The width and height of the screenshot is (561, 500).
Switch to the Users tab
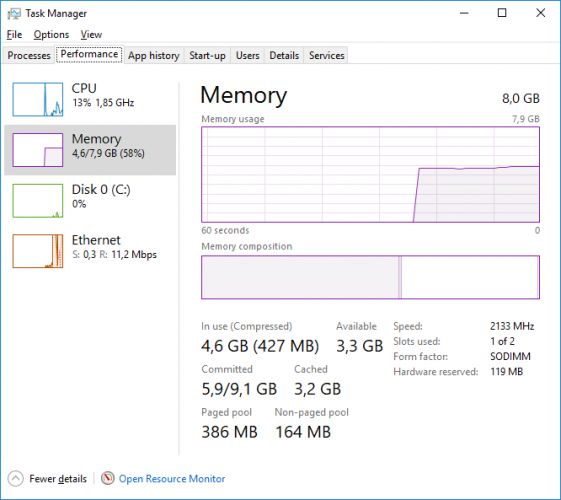[248, 55]
